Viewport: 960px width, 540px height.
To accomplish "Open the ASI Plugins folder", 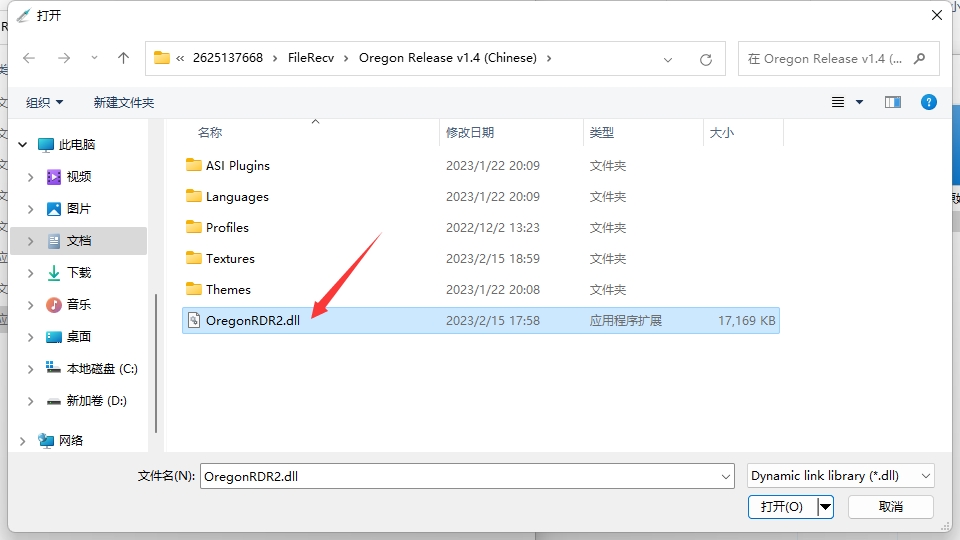I will click(x=237, y=166).
